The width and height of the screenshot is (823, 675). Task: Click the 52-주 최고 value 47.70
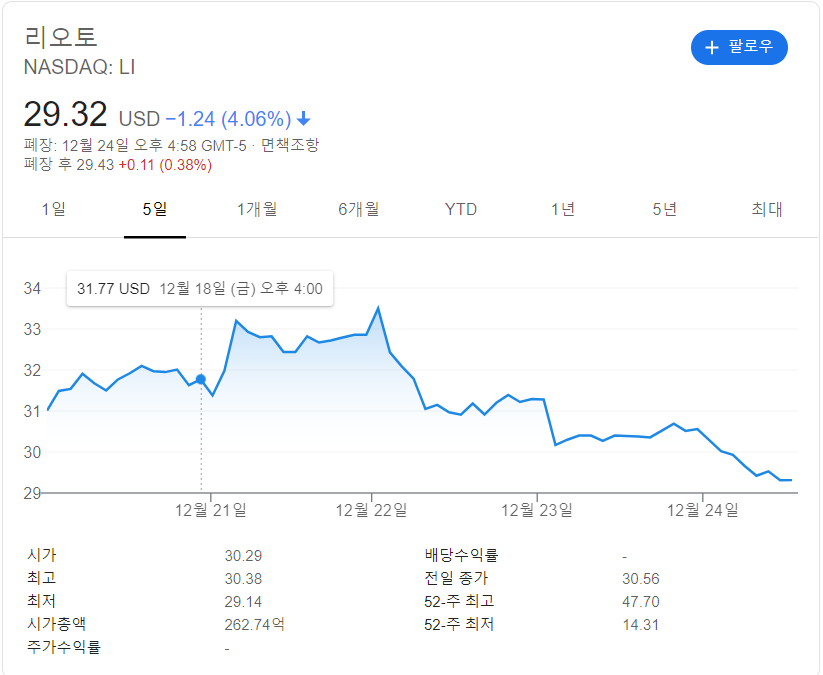[641, 602]
